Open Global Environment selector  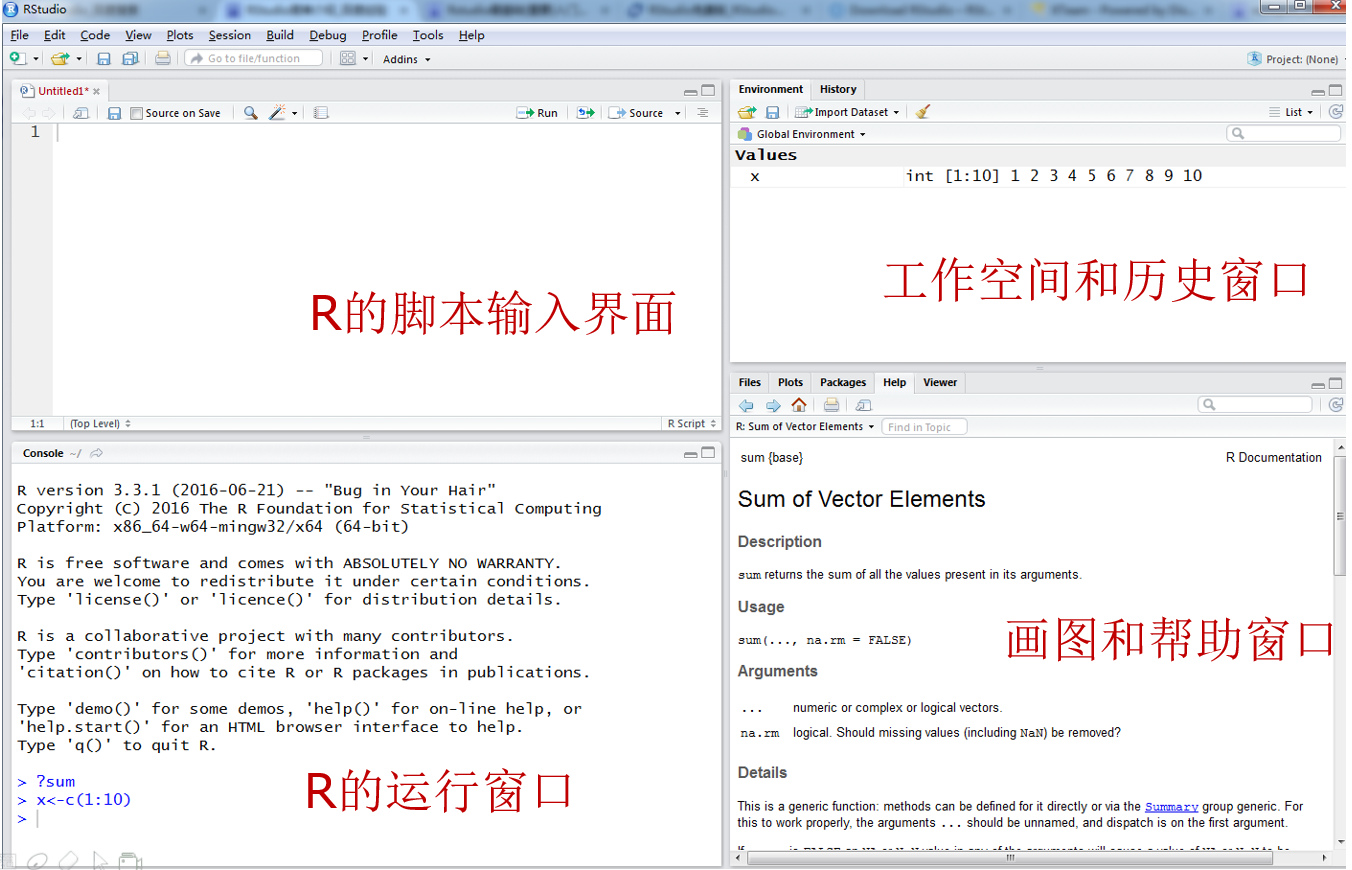(x=801, y=134)
